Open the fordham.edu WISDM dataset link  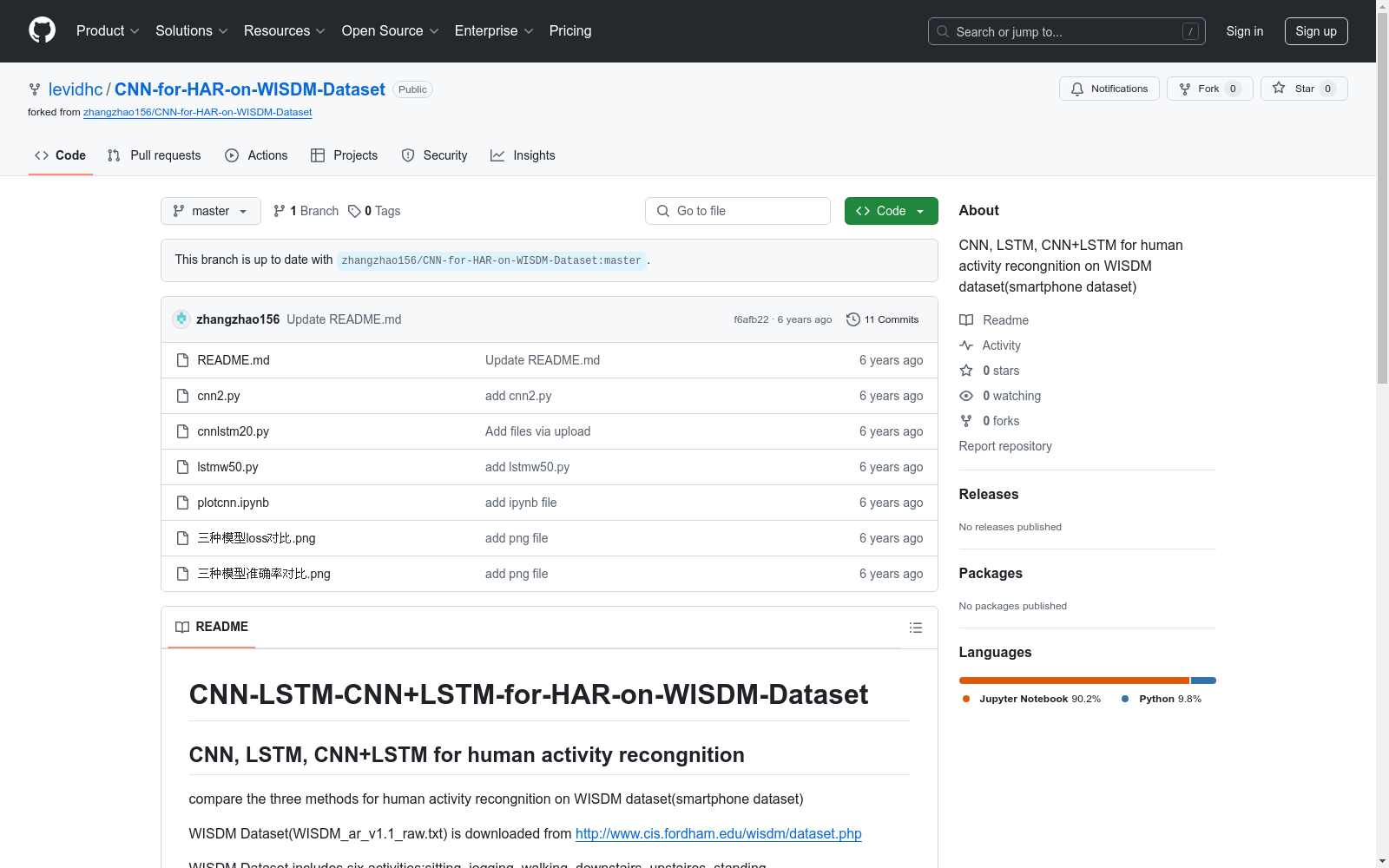click(x=719, y=833)
